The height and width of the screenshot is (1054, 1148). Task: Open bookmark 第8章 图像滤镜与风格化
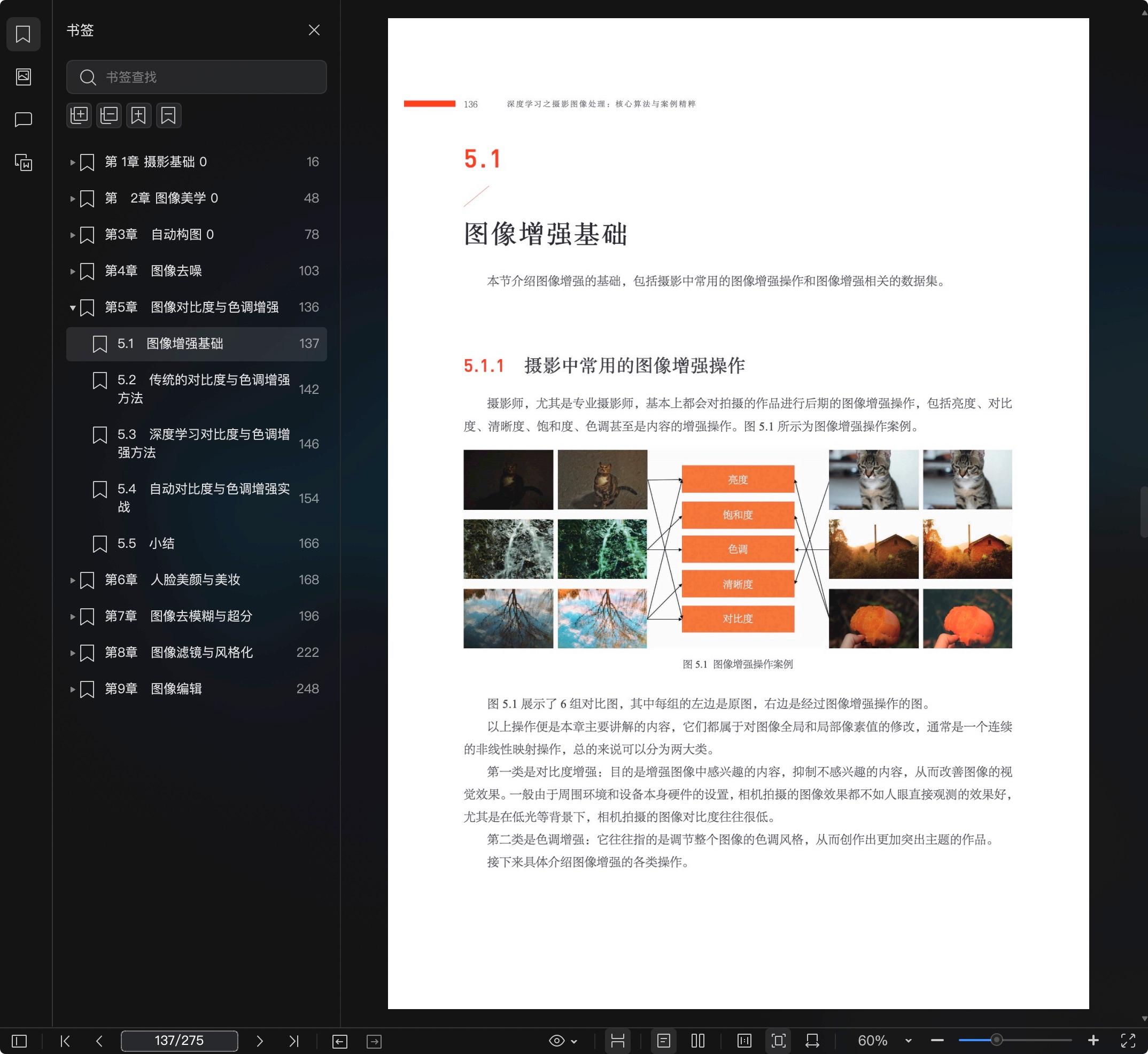179,653
